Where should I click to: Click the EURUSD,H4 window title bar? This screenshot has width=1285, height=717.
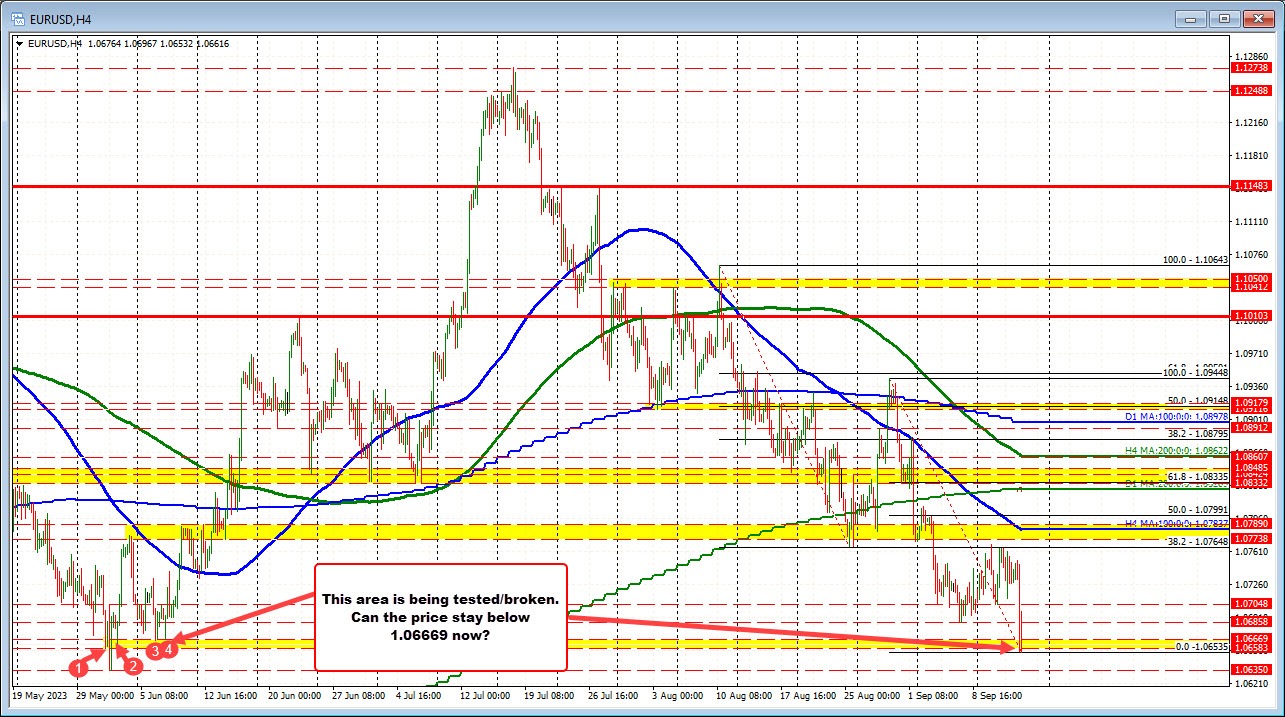[600, 18]
